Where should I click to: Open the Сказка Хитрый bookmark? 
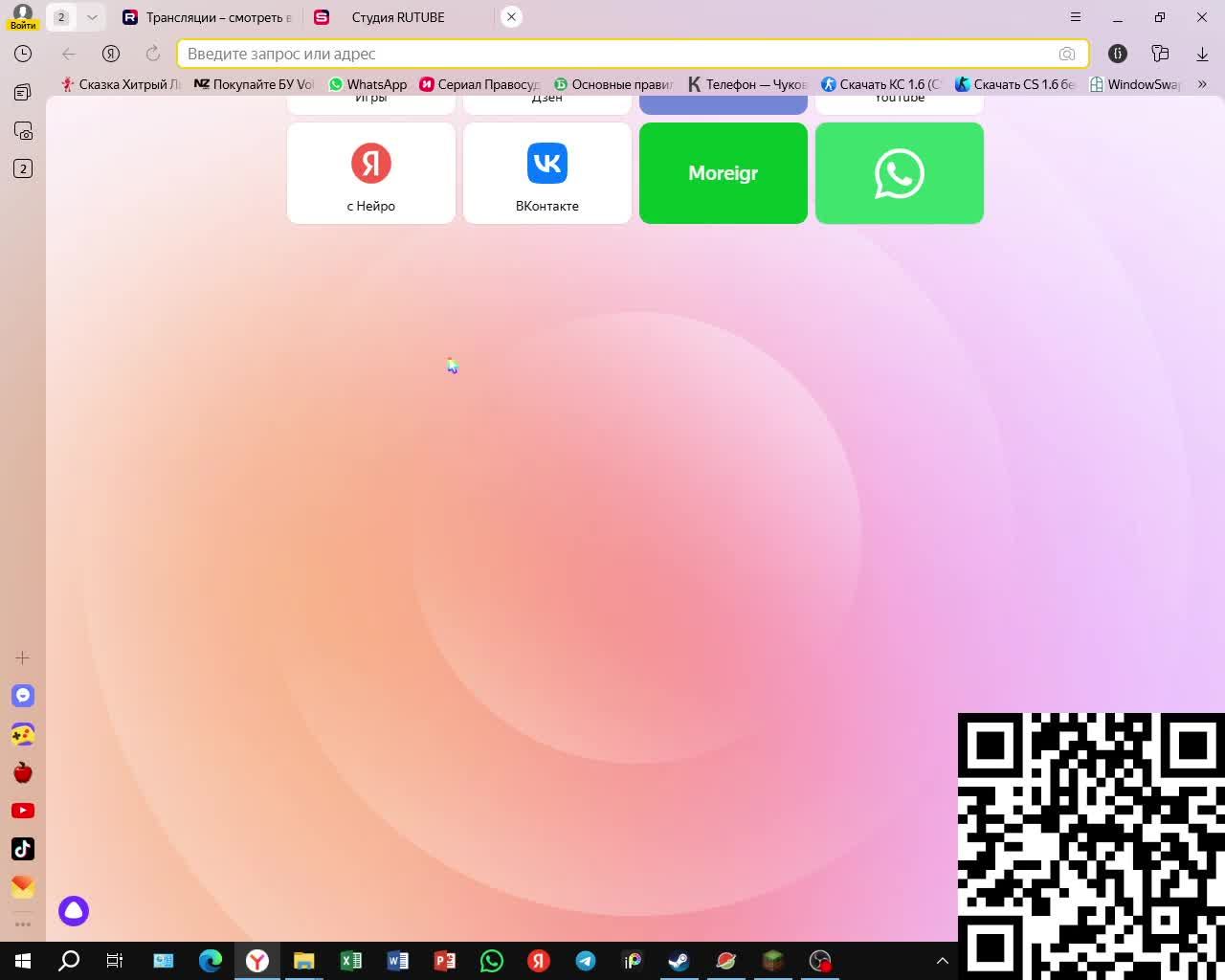click(x=121, y=84)
